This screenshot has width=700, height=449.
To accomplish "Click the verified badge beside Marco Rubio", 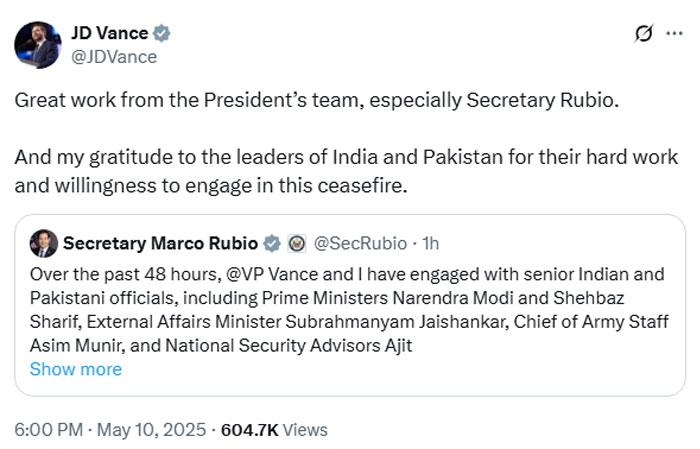I will (x=270, y=243).
